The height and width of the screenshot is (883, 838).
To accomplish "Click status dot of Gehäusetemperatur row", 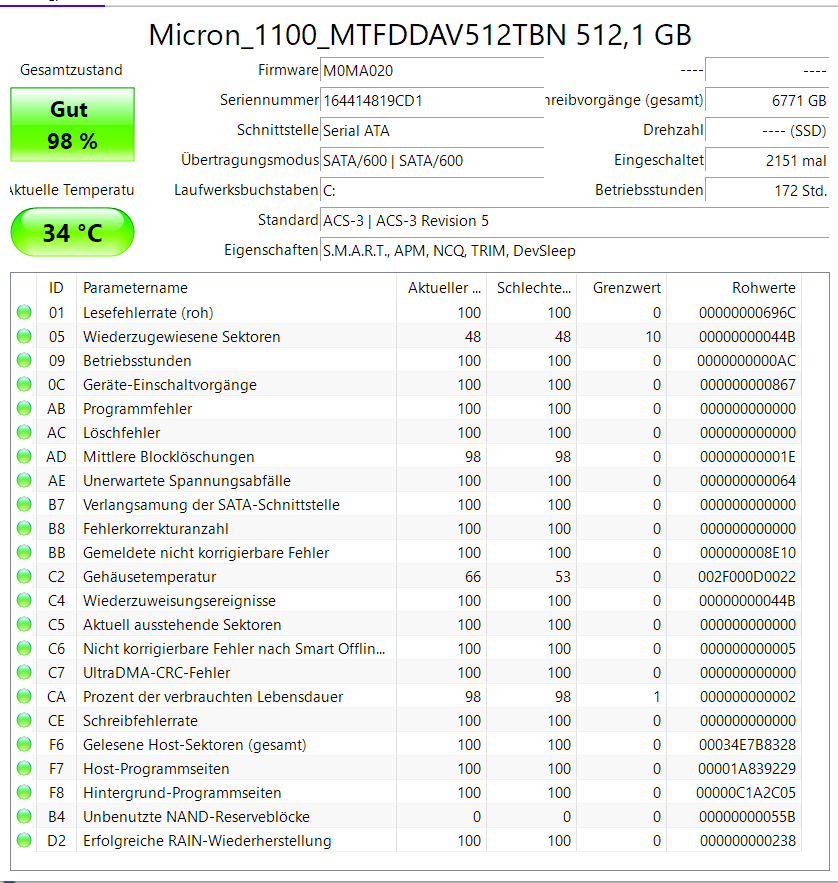I will (x=24, y=576).
